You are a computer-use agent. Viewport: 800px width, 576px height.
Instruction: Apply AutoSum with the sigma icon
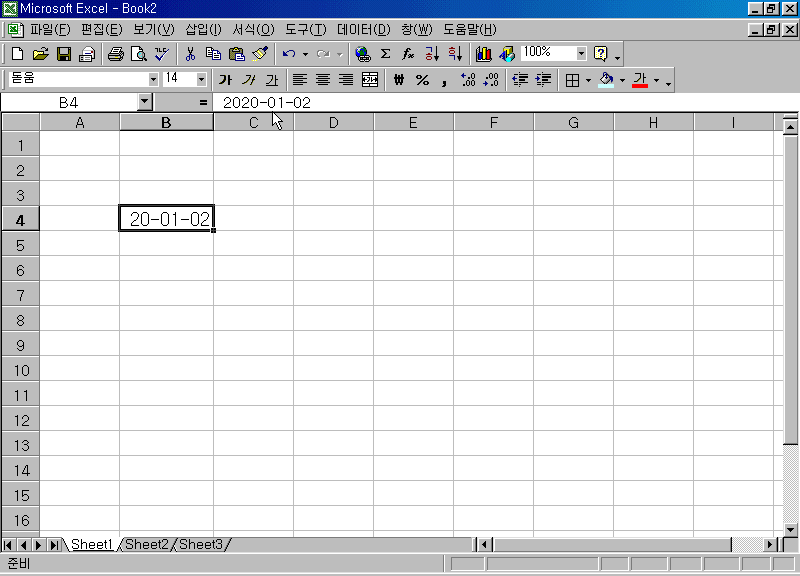click(x=386, y=54)
